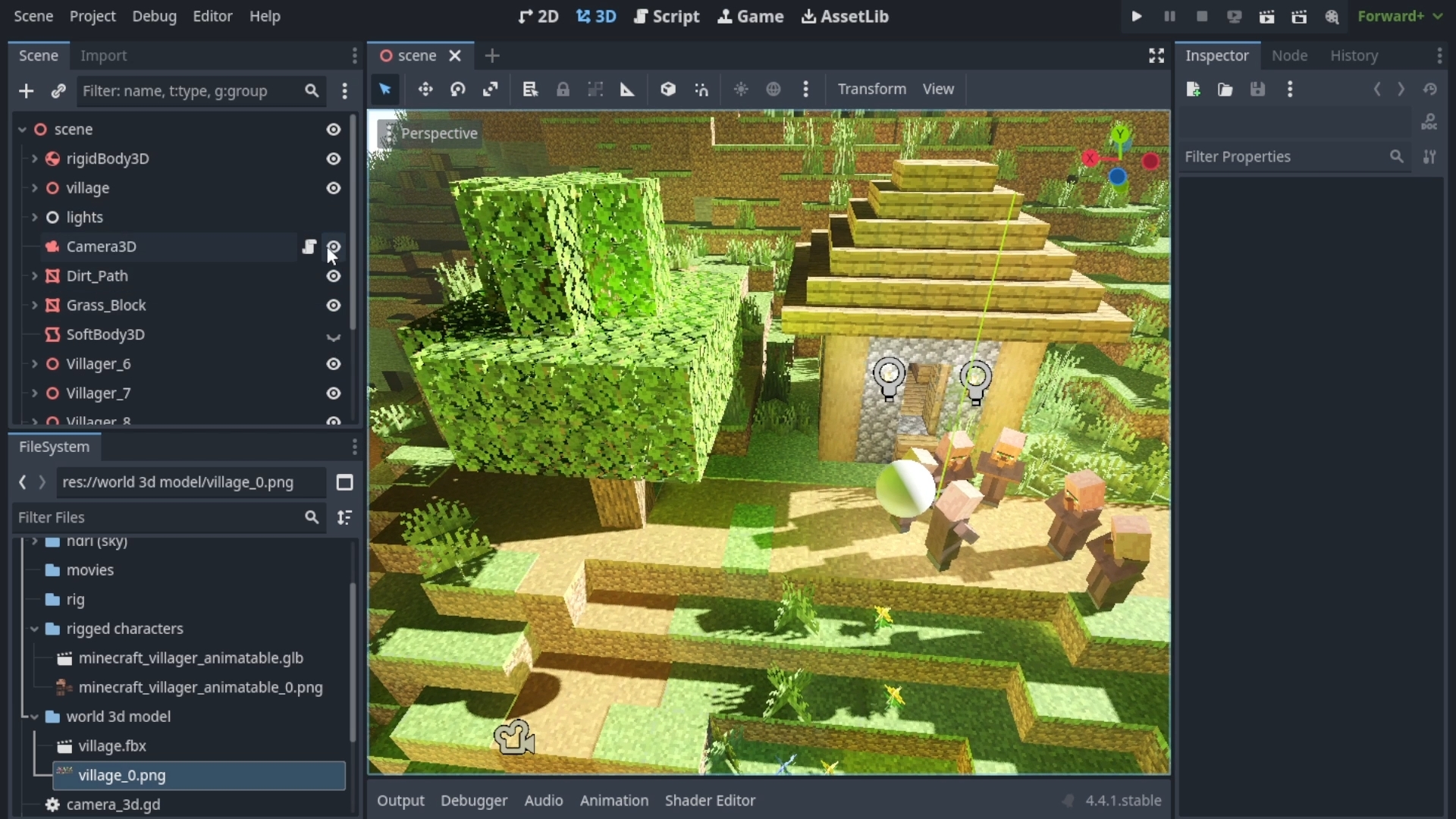The width and height of the screenshot is (1456, 819).
Task: Create a new resource in Inspector
Action: click(x=1193, y=89)
